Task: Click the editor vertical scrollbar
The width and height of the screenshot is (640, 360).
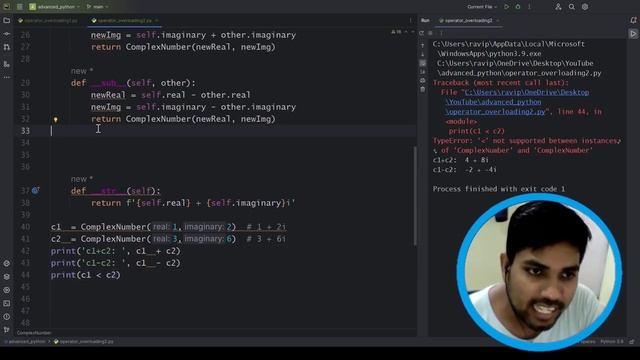Action: click(x=415, y=196)
